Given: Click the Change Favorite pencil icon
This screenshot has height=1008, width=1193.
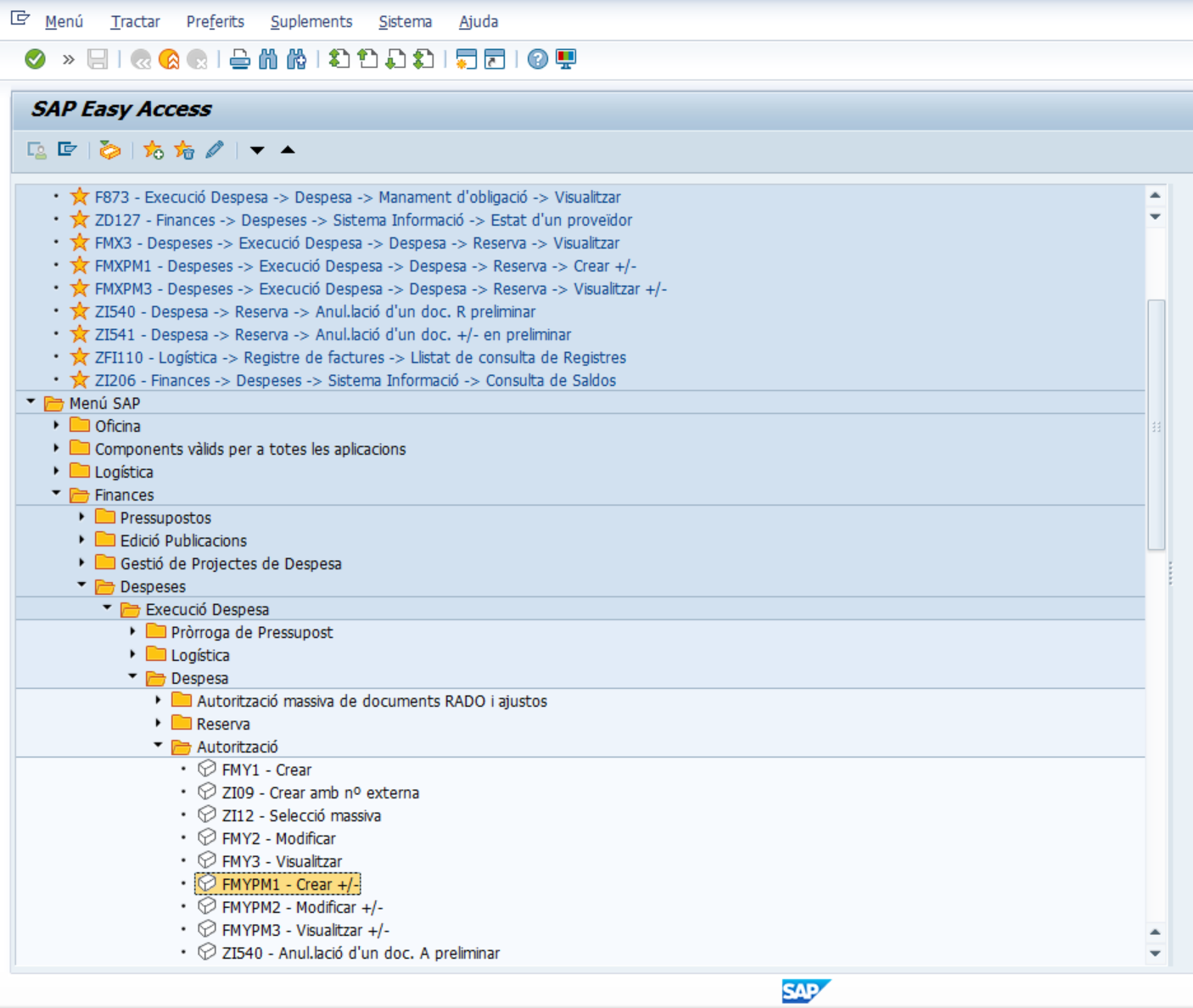Looking at the screenshot, I should click(x=215, y=150).
